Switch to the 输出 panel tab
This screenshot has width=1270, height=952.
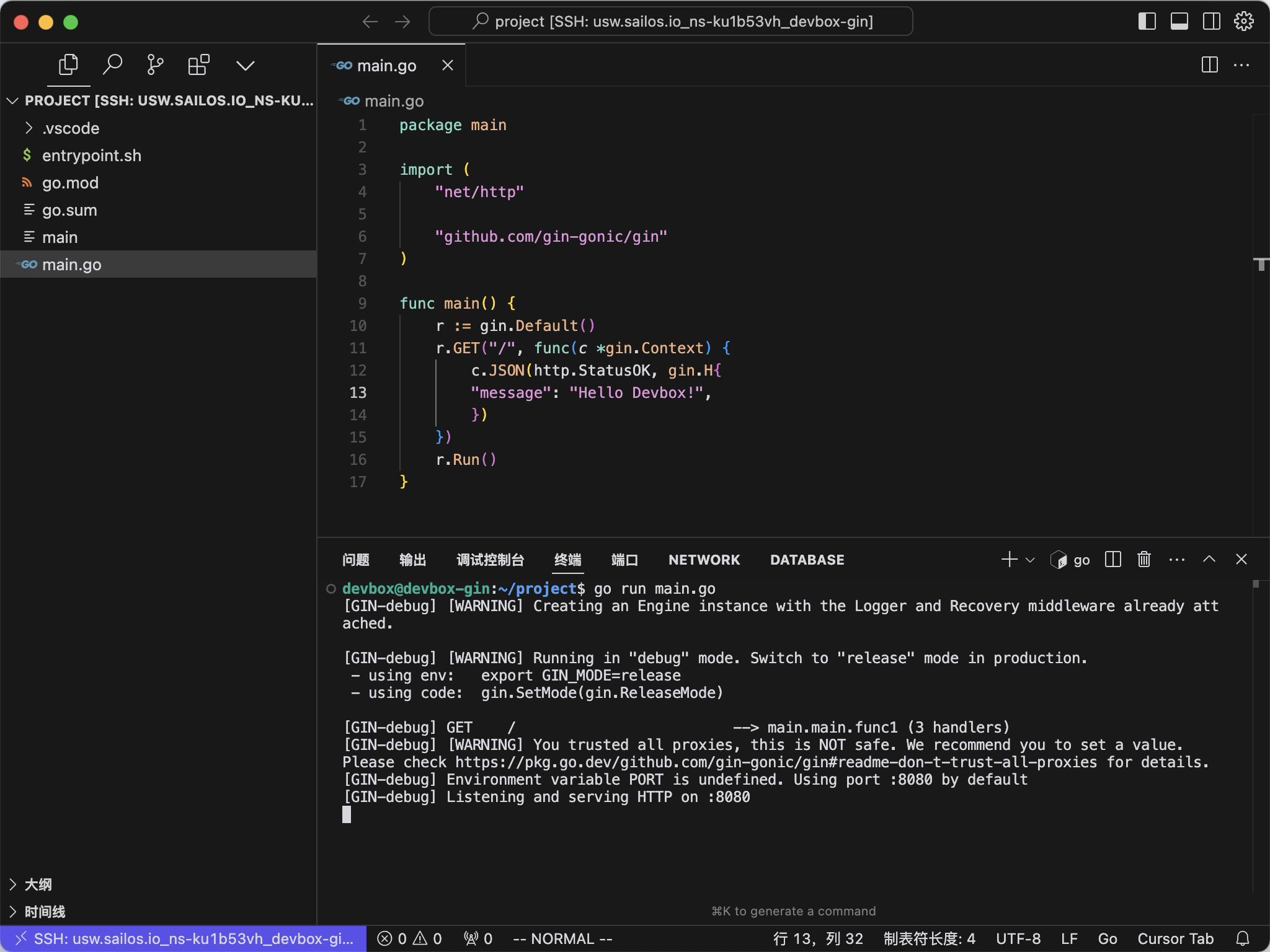(x=412, y=560)
